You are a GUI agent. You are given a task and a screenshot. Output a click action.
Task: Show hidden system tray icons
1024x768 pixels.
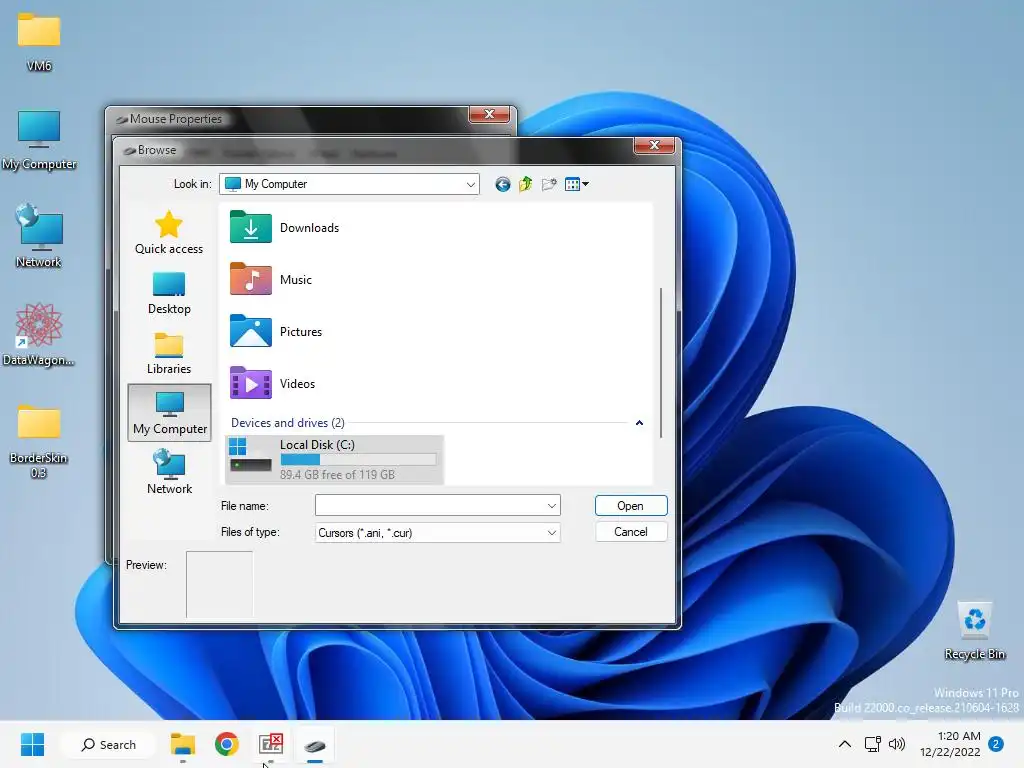[x=844, y=744]
